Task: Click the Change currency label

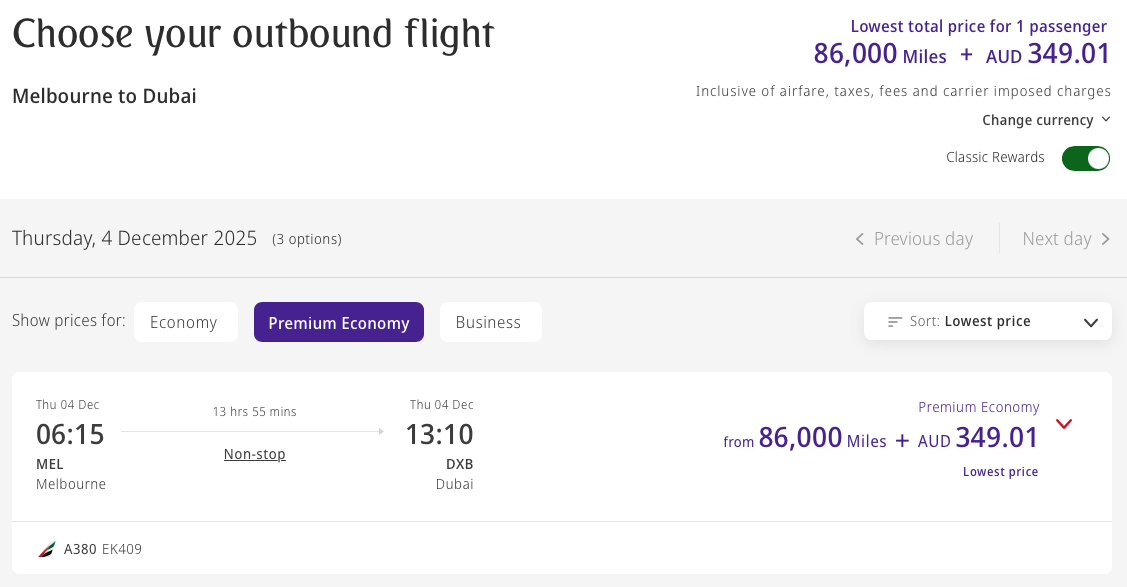Action: [x=1037, y=120]
